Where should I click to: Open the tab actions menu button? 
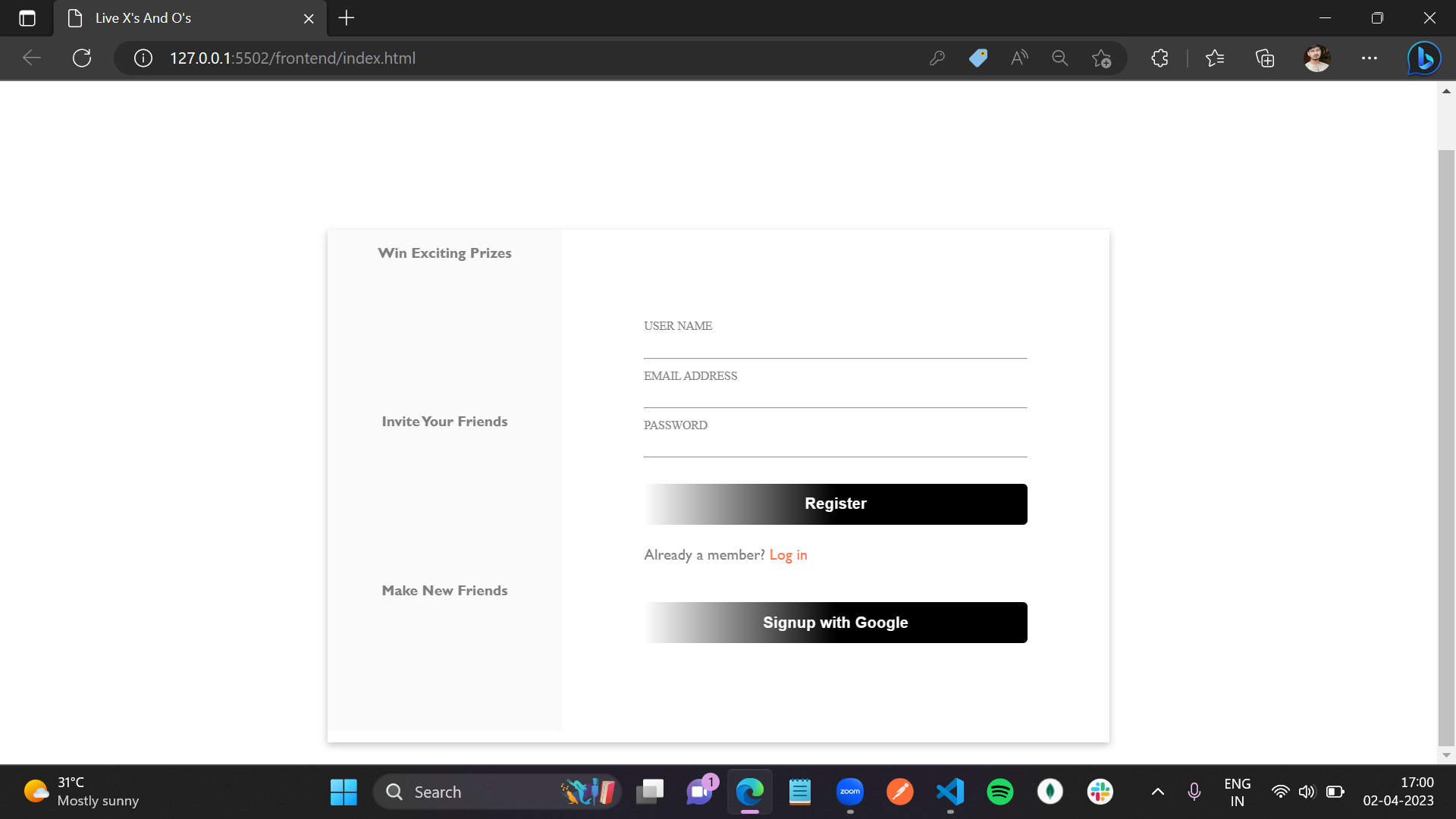(x=27, y=18)
